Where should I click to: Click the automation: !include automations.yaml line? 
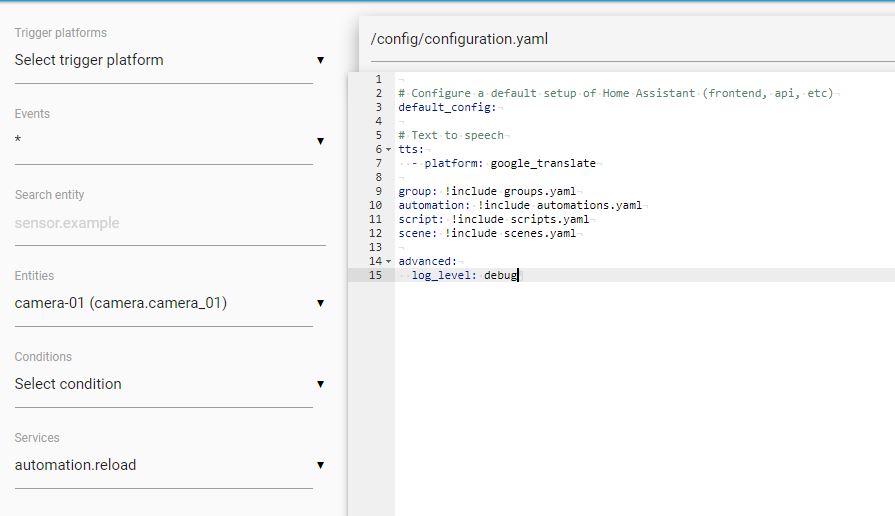coord(520,205)
